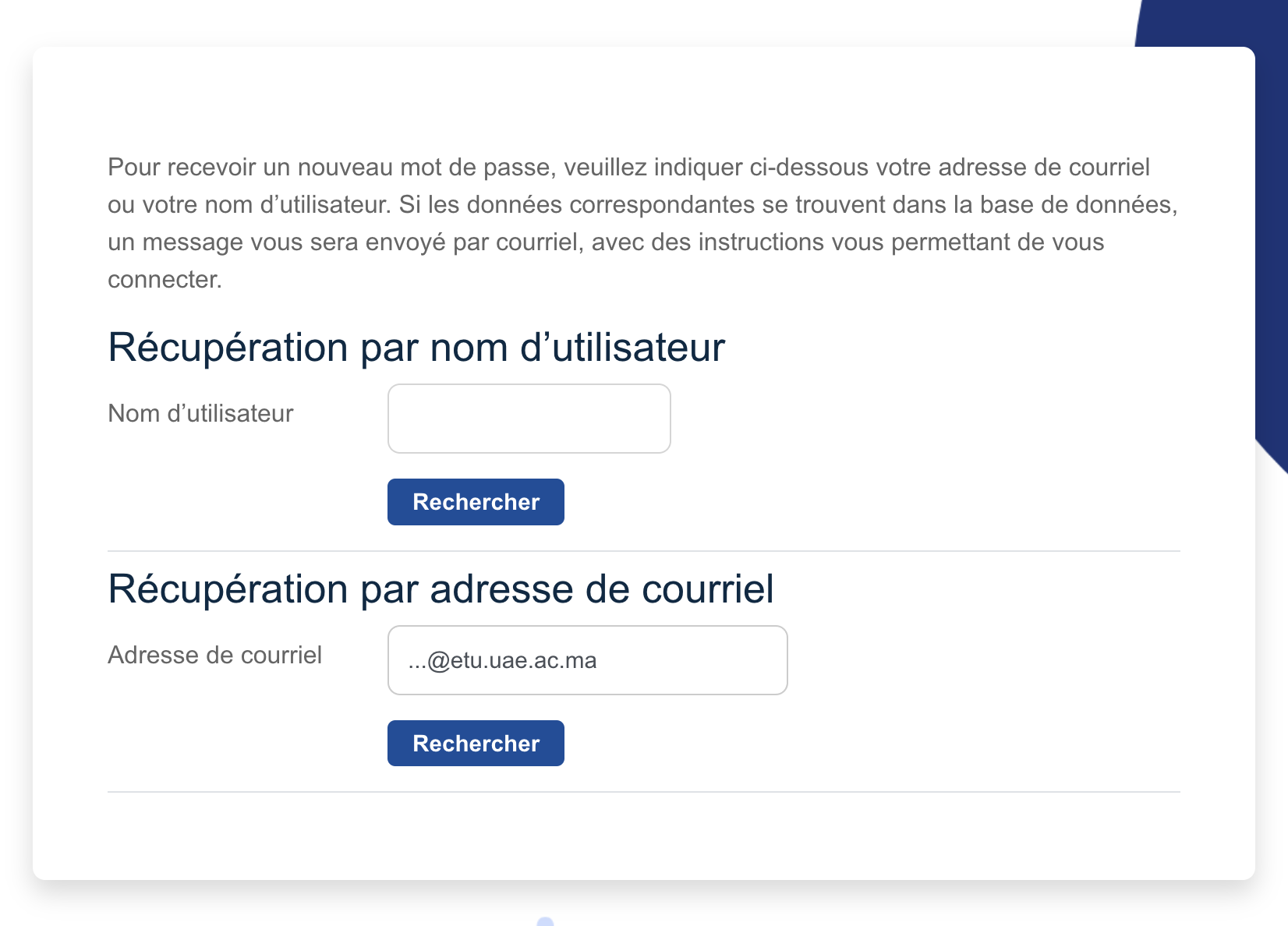Click Rechercher under the email field
This screenshot has width=1288, height=926.
(x=476, y=744)
